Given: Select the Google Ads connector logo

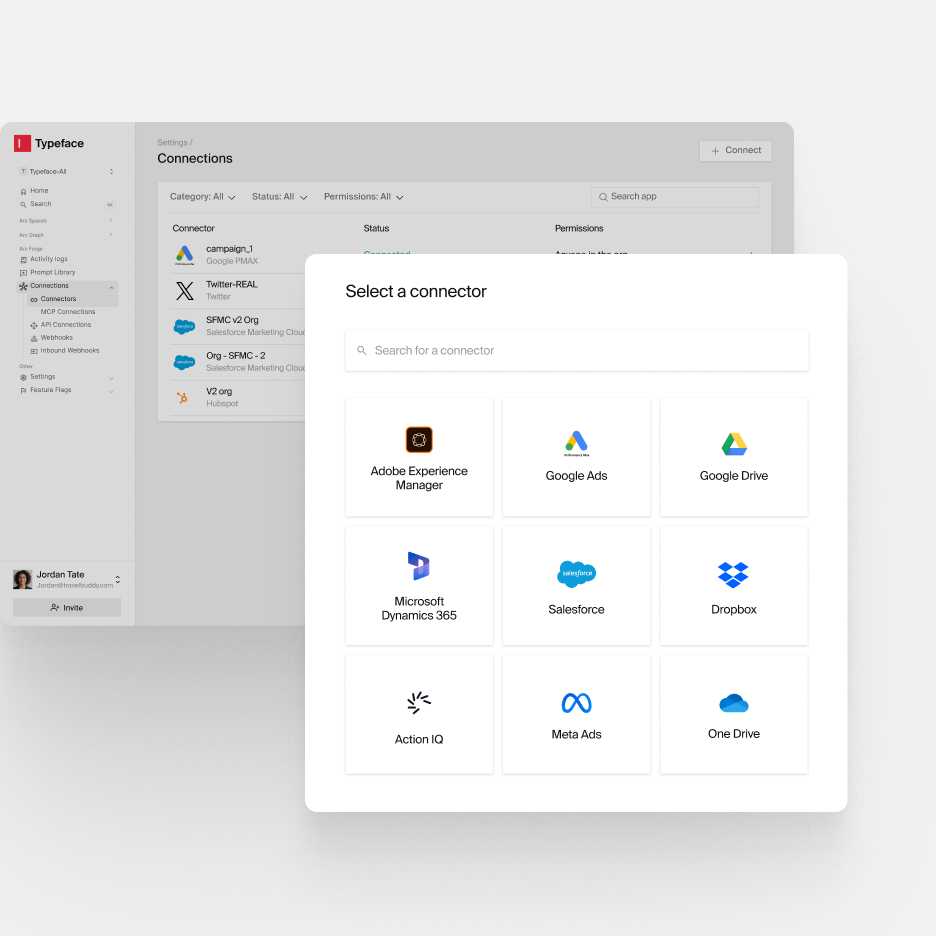Looking at the screenshot, I should click(577, 443).
